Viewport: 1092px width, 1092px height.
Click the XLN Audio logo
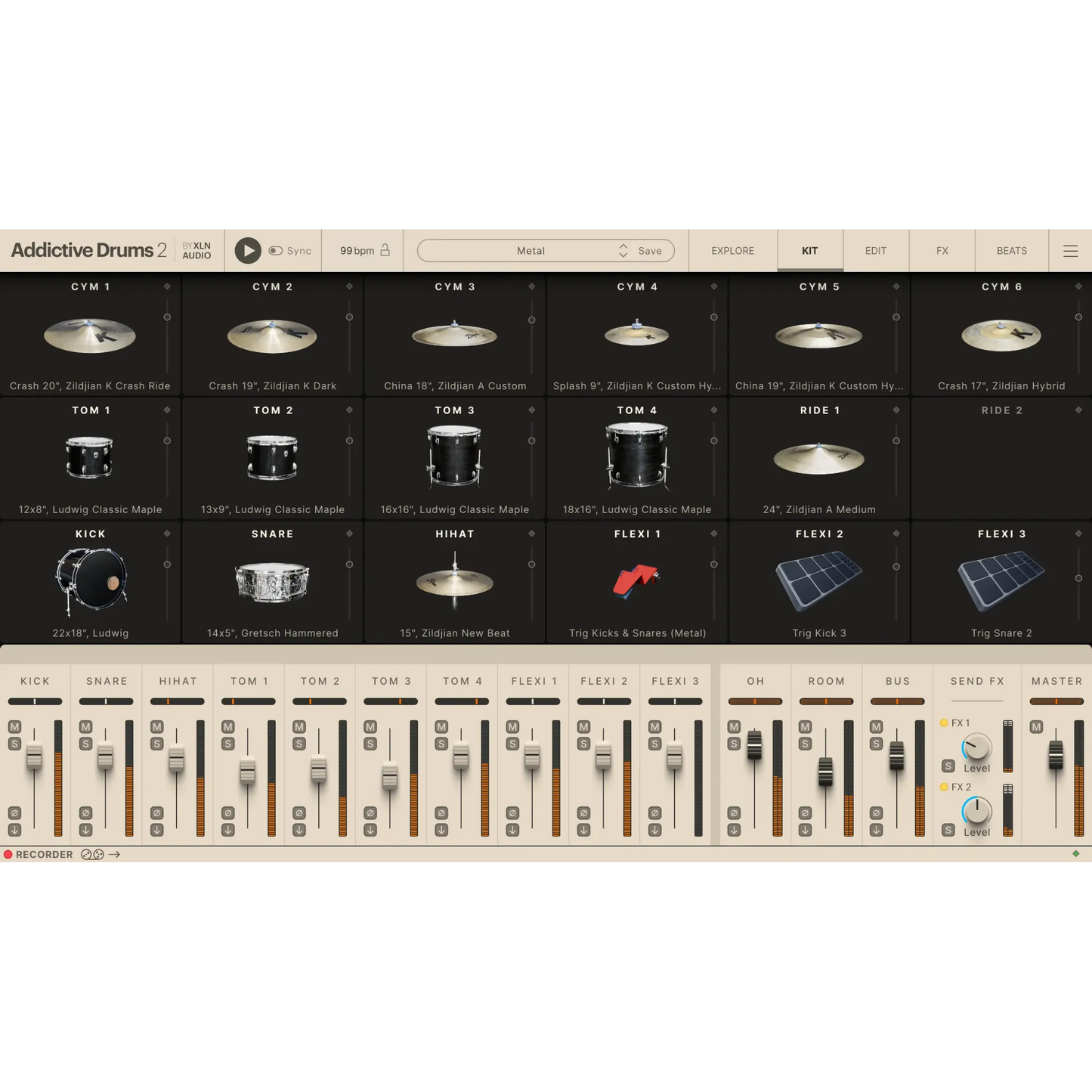point(196,250)
